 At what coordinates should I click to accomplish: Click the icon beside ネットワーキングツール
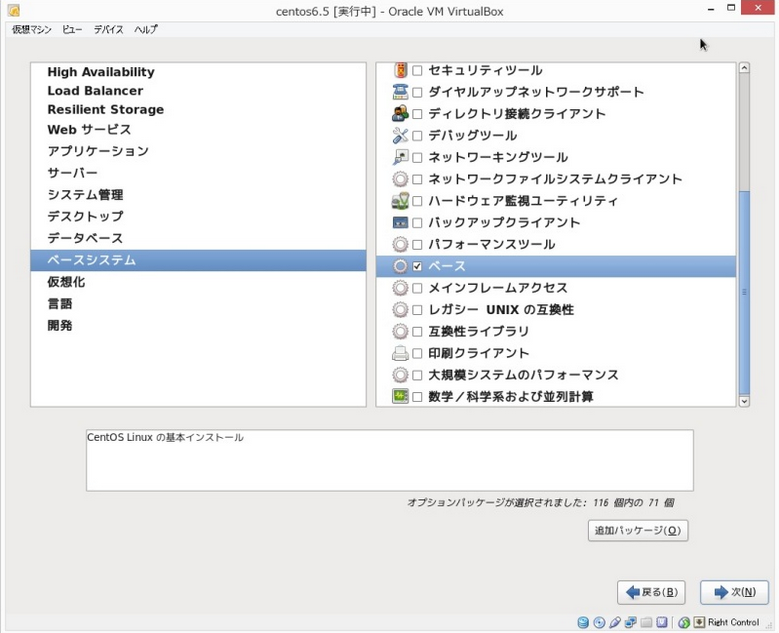(400, 158)
